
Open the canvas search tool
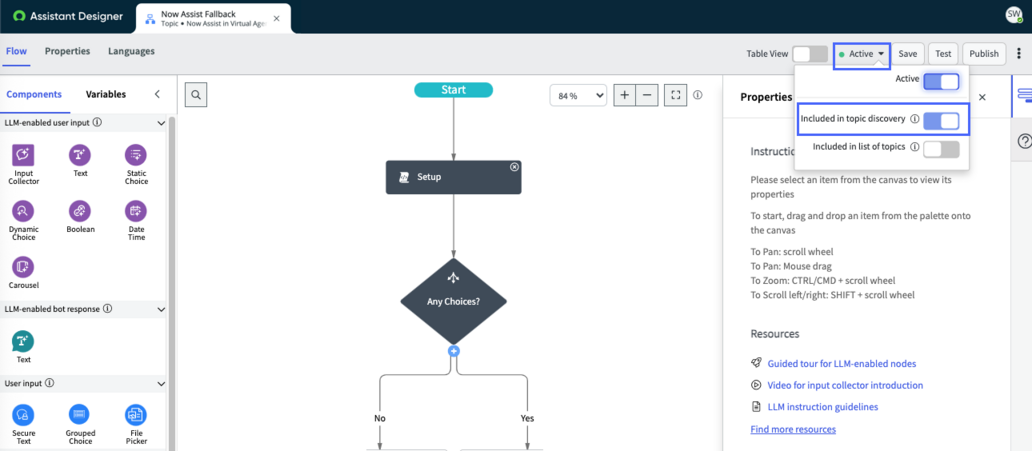[x=196, y=95]
